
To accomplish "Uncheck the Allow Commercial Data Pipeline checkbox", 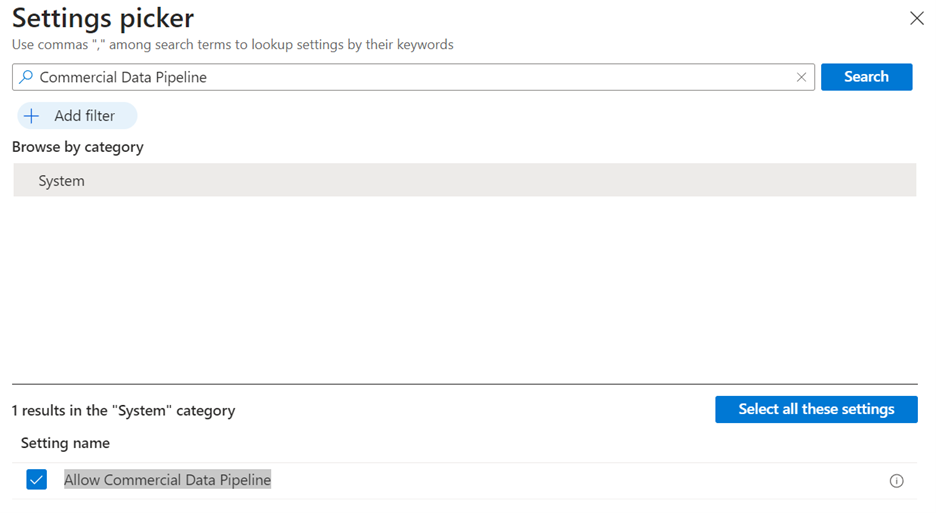I will 37,481.
